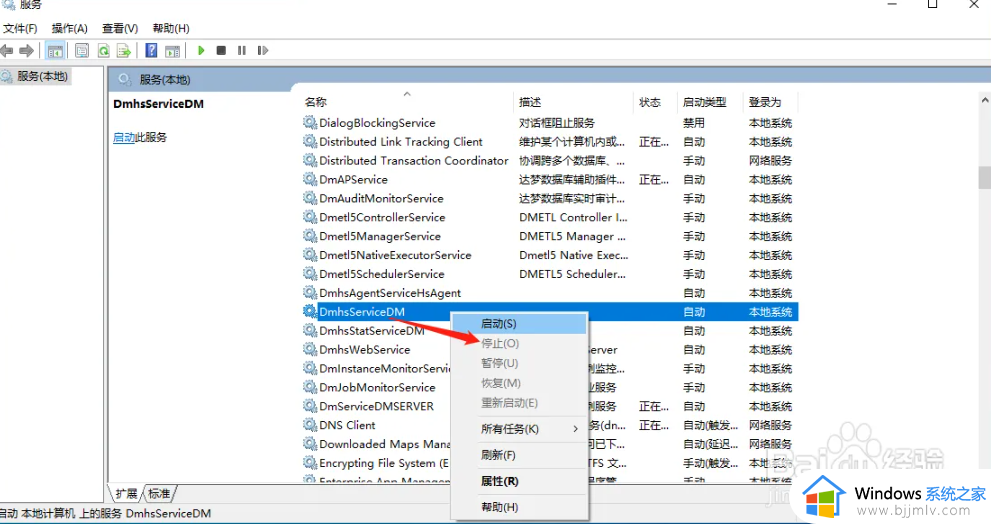
Task: Choose 启动(S) in the context menu
Action: 520,324
